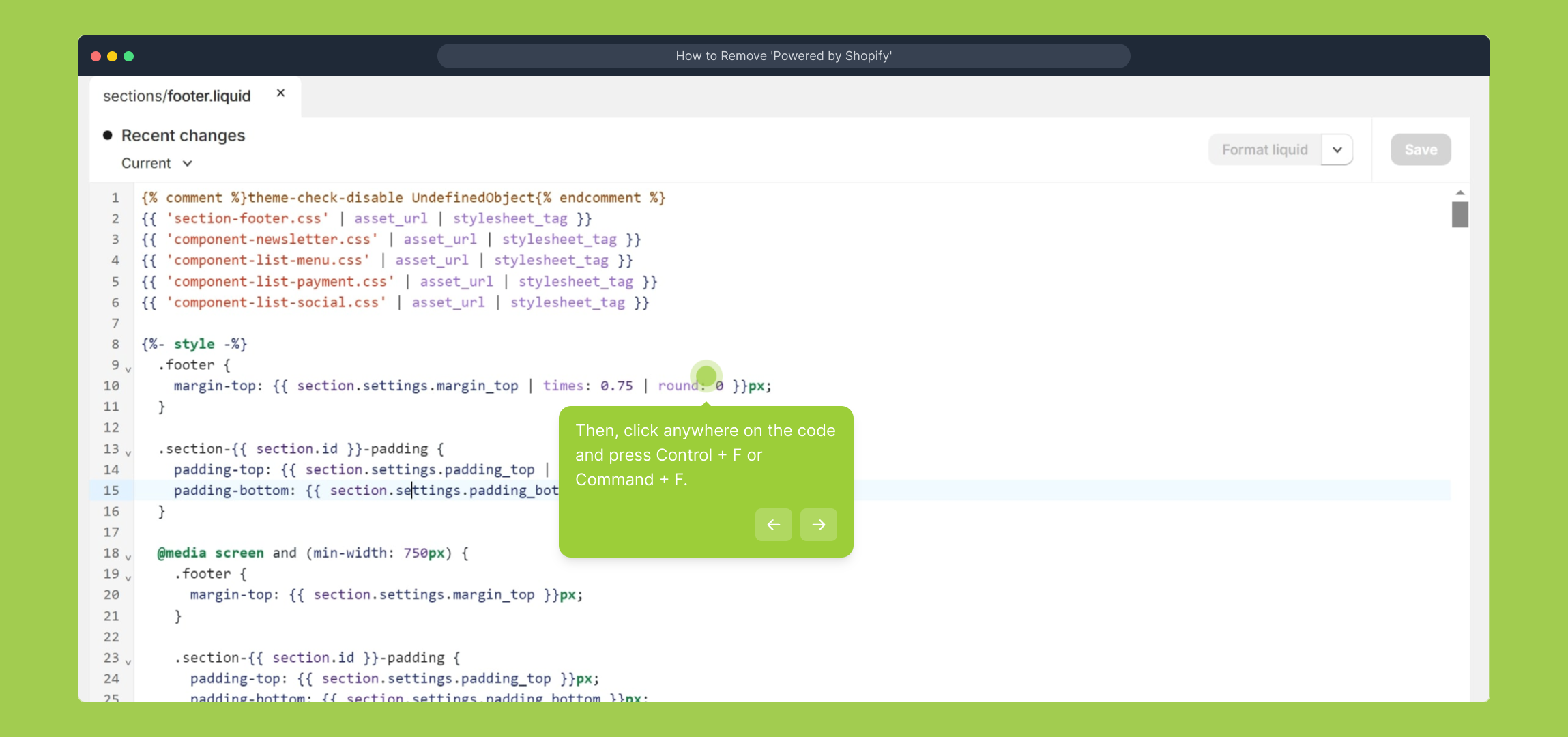Click the red window control dot

pos(96,57)
